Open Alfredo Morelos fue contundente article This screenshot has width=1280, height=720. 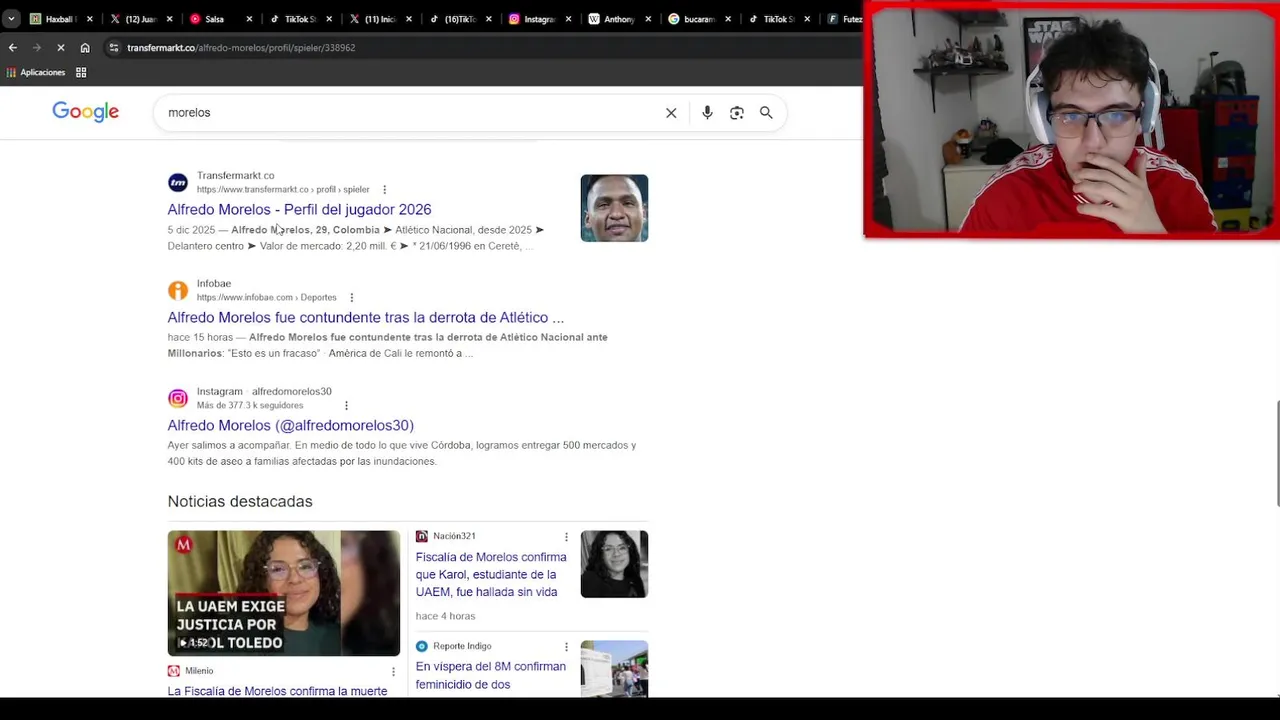[366, 317]
